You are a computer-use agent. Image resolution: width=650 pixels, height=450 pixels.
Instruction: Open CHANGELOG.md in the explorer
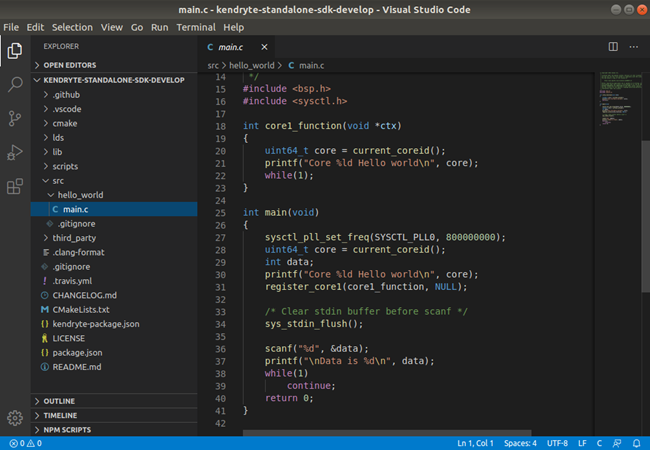(114, 295)
